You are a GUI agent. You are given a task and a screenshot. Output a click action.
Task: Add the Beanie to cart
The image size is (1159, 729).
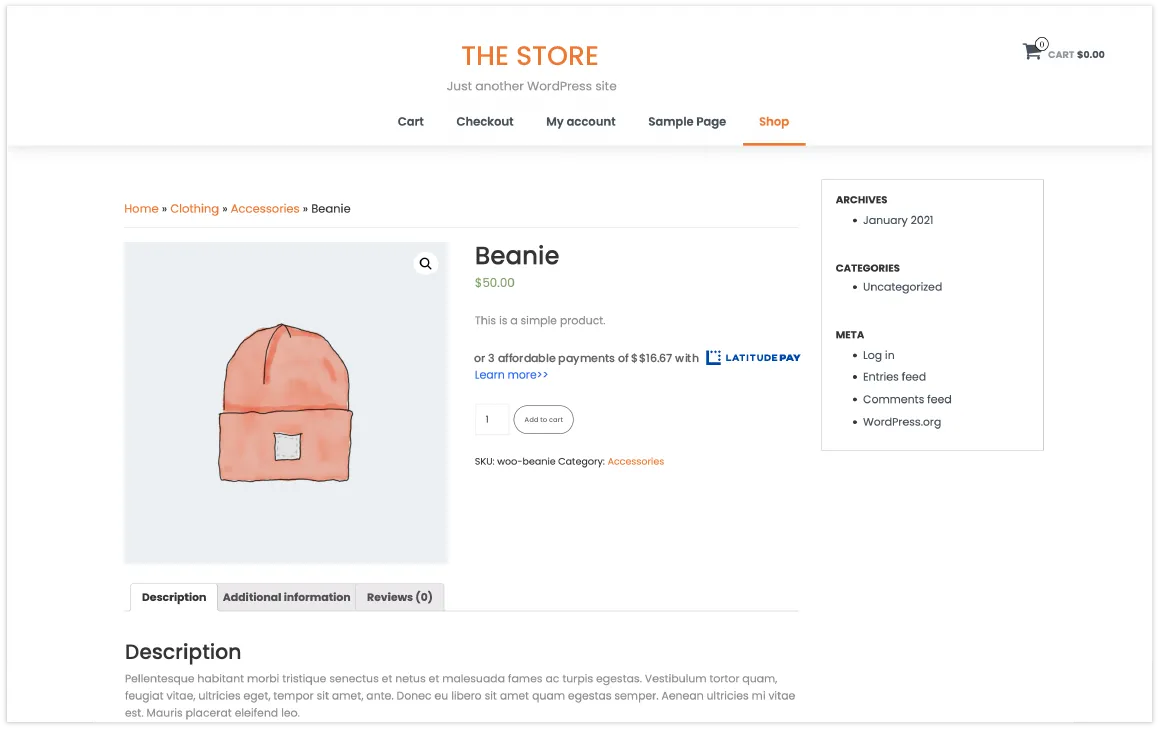pos(543,419)
